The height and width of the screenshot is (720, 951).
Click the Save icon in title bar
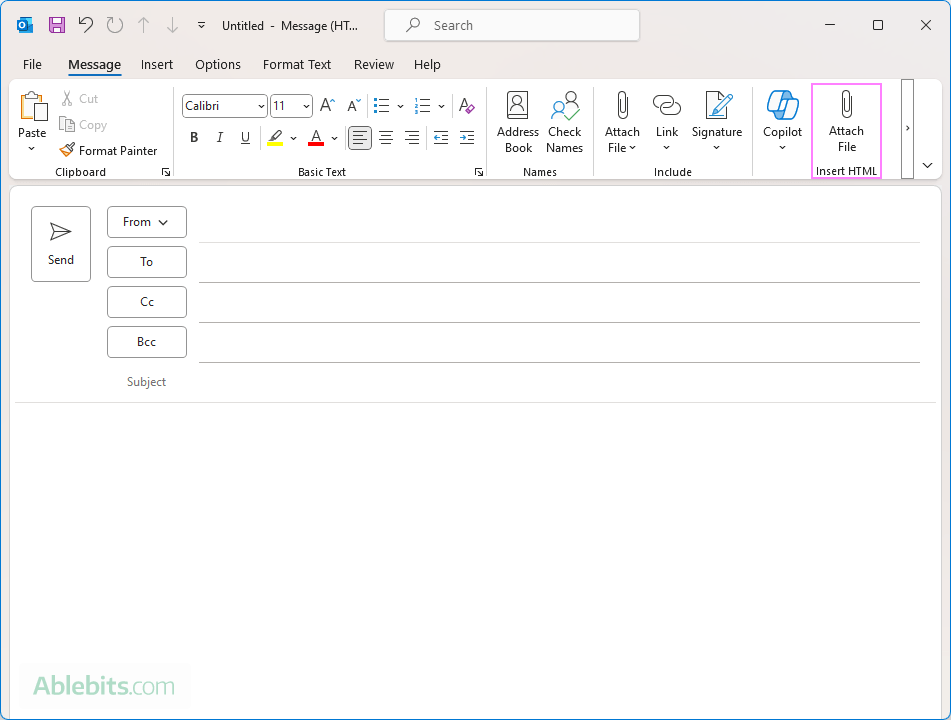pyautogui.click(x=57, y=25)
